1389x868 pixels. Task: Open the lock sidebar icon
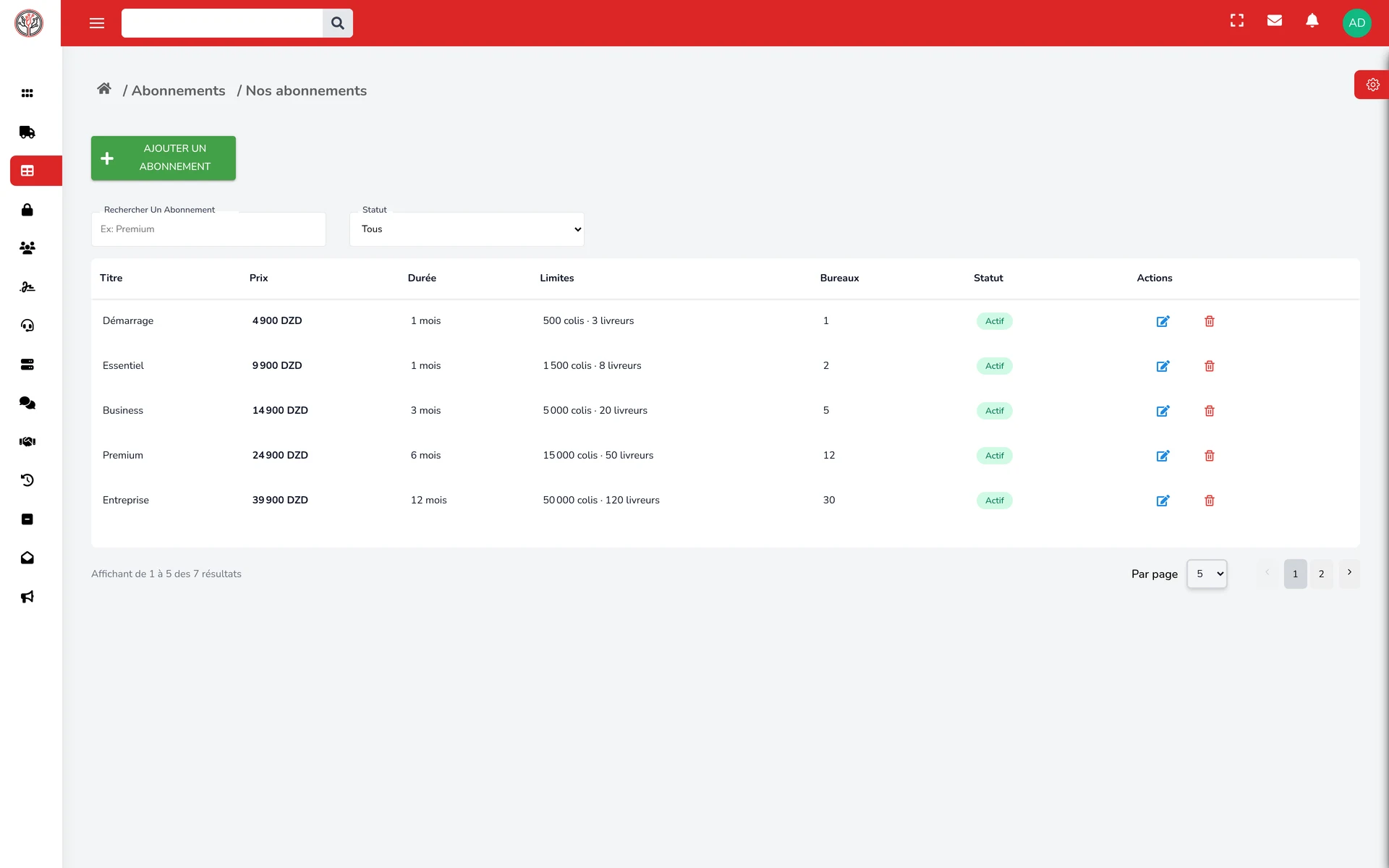coord(27,210)
